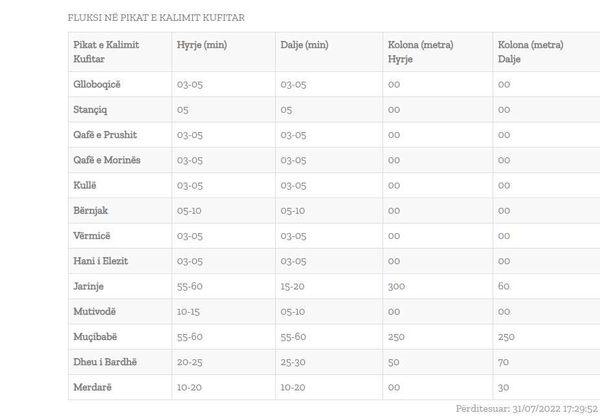Click the Hani i Elezit row name
600x417 pixels.
click(101, 261)
